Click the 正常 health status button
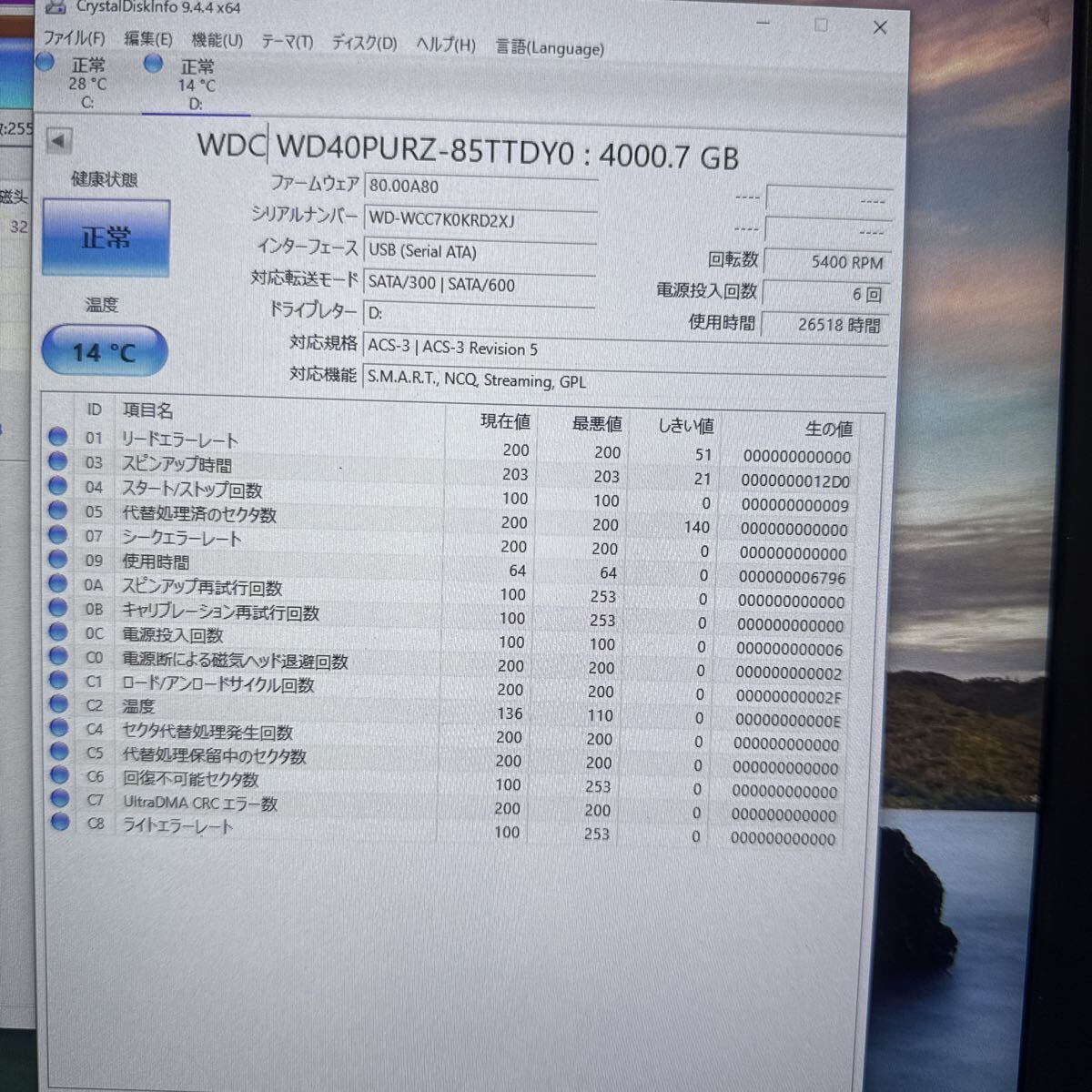 point(106,238)
